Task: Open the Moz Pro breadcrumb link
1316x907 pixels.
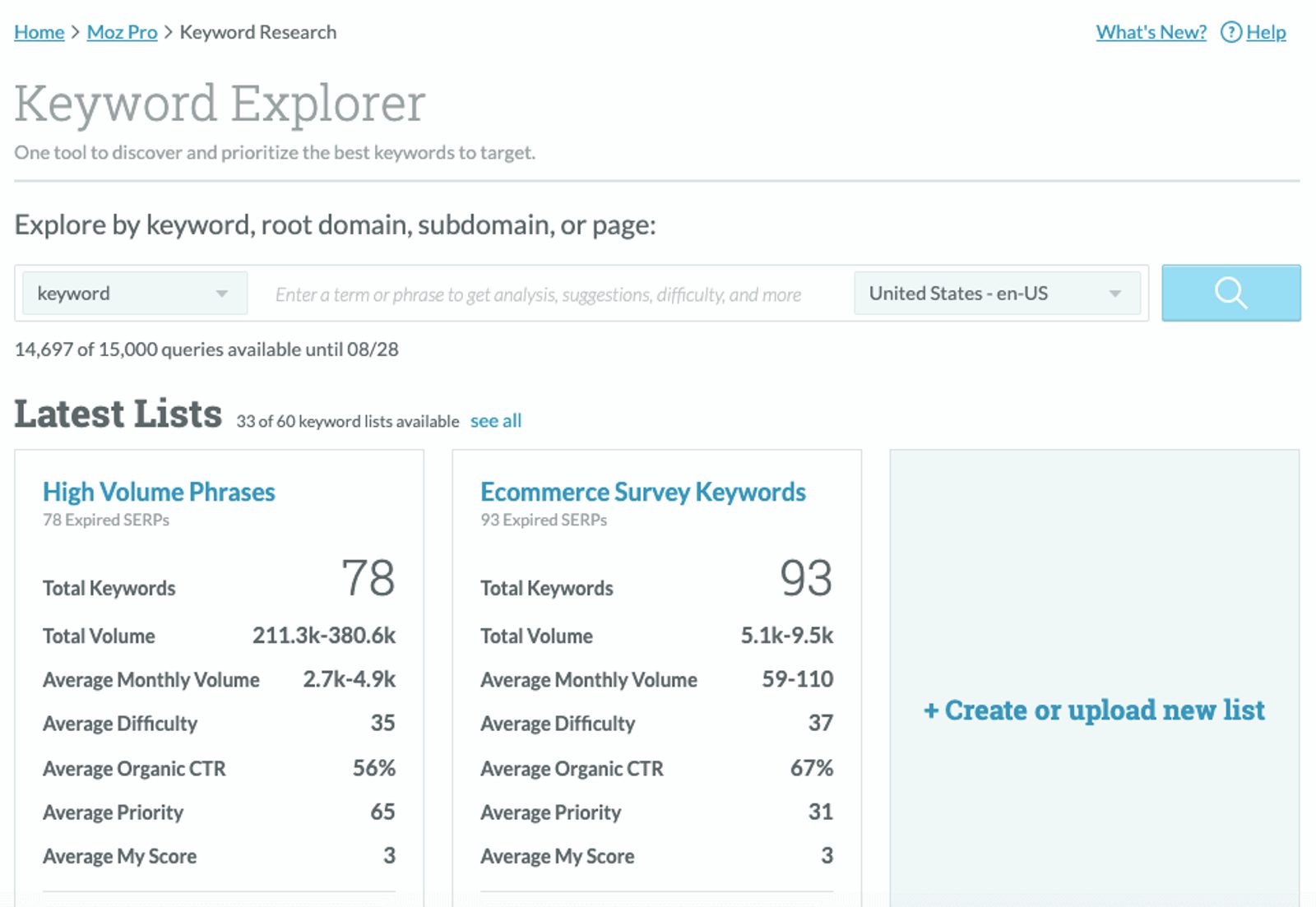Action: coord(122,32)
